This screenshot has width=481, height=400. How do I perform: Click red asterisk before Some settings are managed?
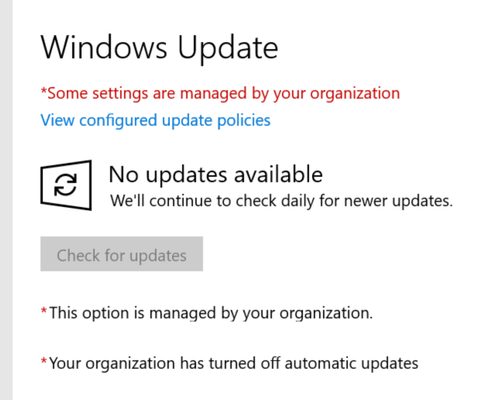coord(44,90)
